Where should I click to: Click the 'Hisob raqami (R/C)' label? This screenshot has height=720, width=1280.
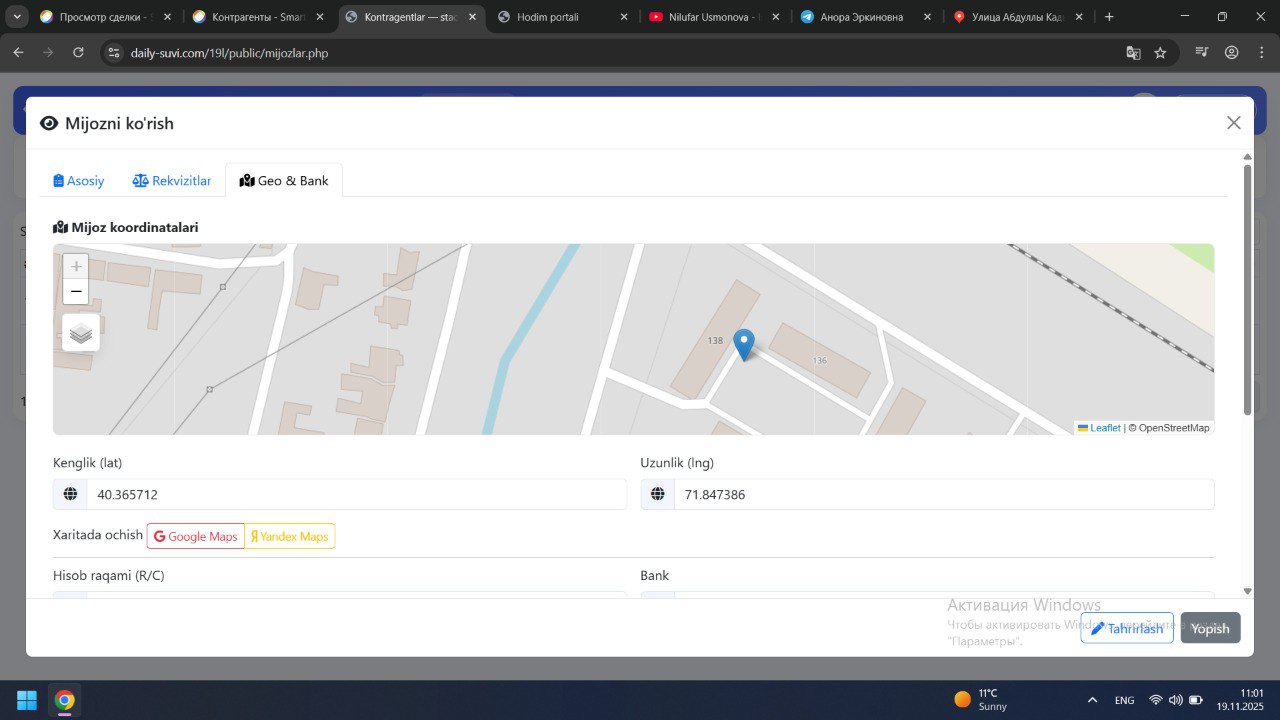pos(109,575)
